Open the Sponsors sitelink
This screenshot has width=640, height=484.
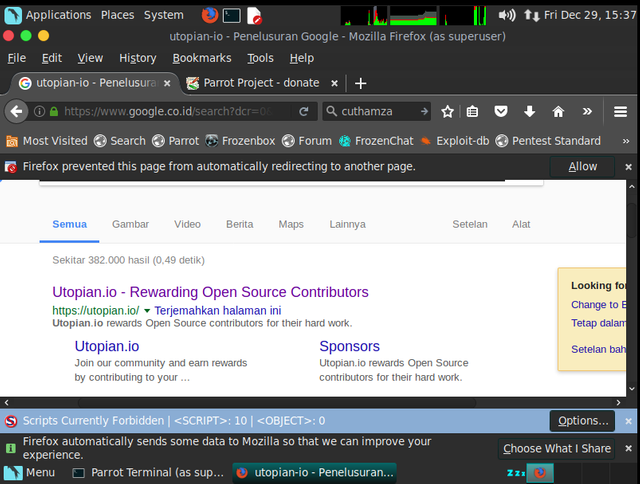[x=349, y=346]
